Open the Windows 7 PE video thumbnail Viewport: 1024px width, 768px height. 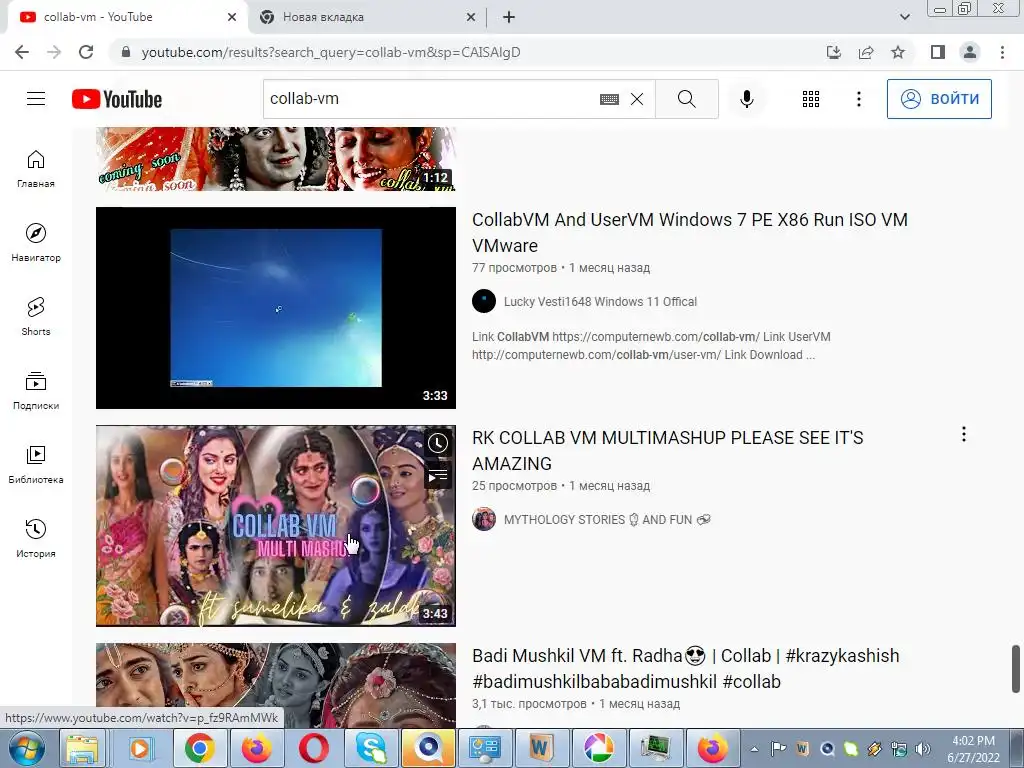276,308
